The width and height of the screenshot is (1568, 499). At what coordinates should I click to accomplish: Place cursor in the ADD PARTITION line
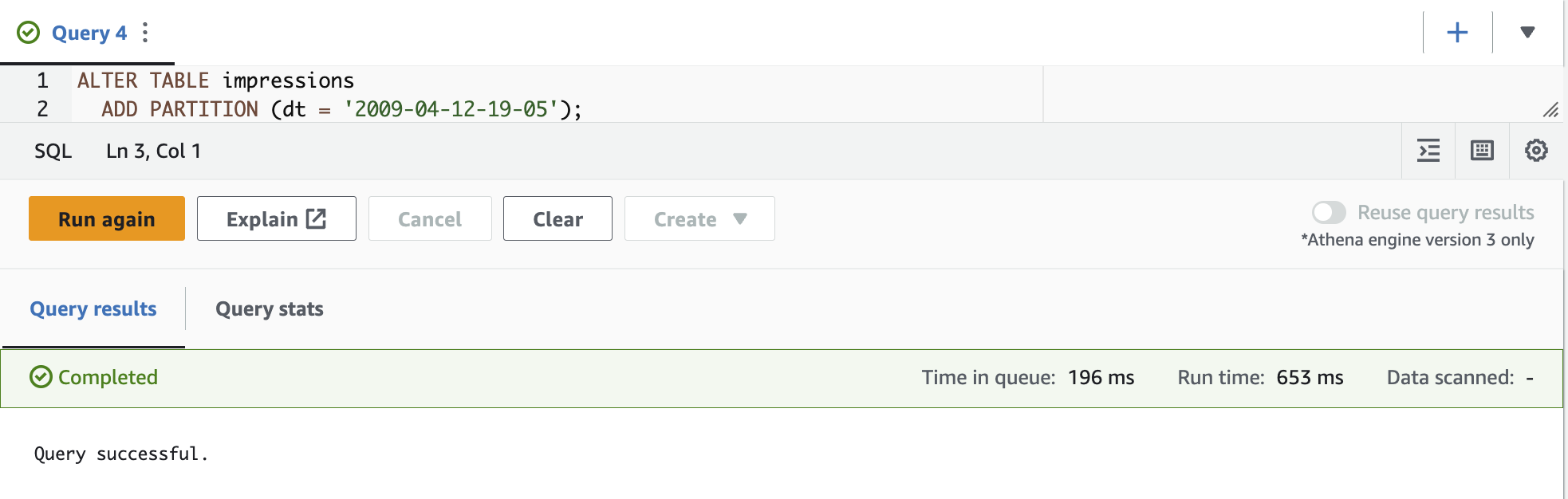point(341,109)
